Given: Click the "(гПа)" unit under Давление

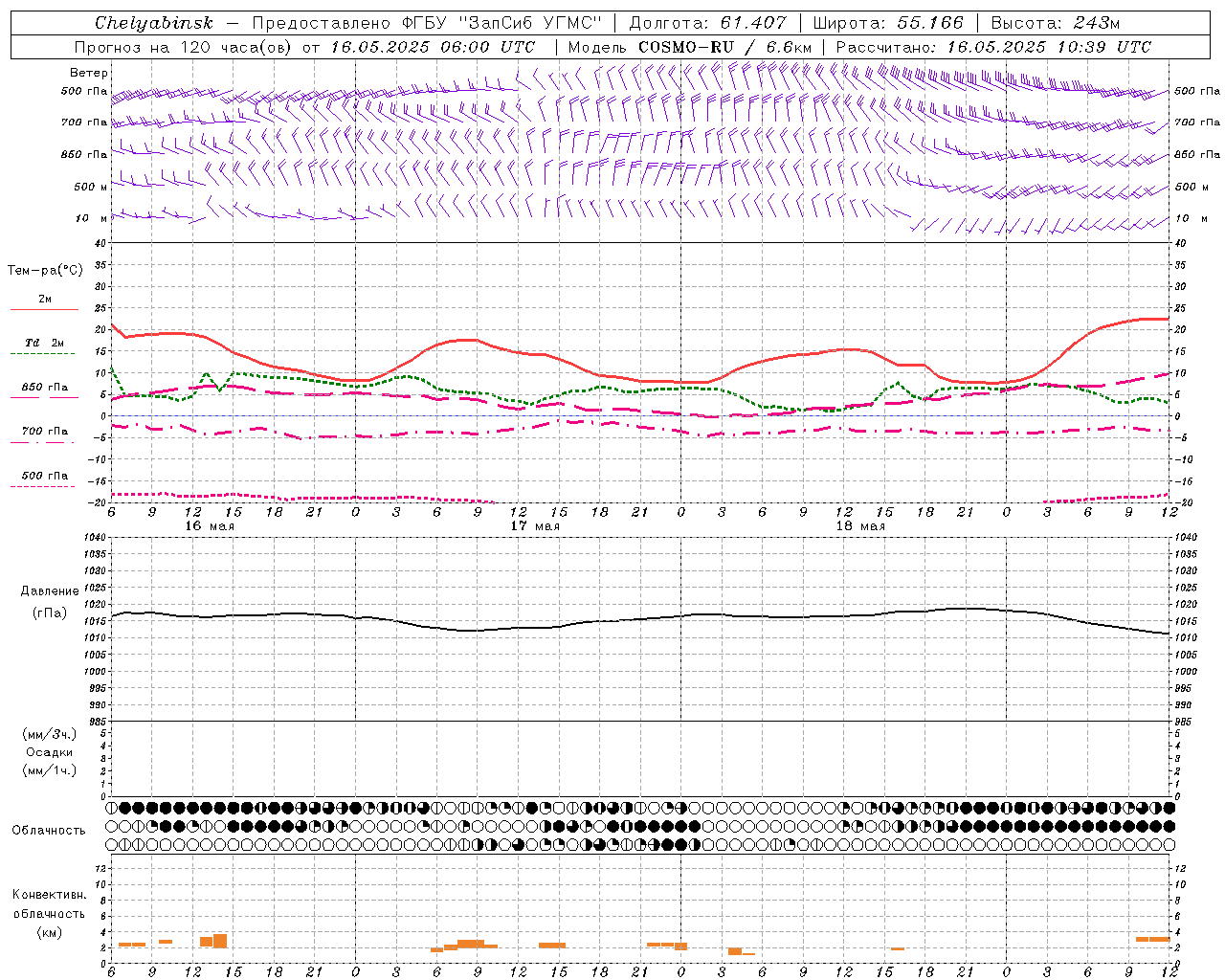Looking at the screenshot, I should click(50, 612).
